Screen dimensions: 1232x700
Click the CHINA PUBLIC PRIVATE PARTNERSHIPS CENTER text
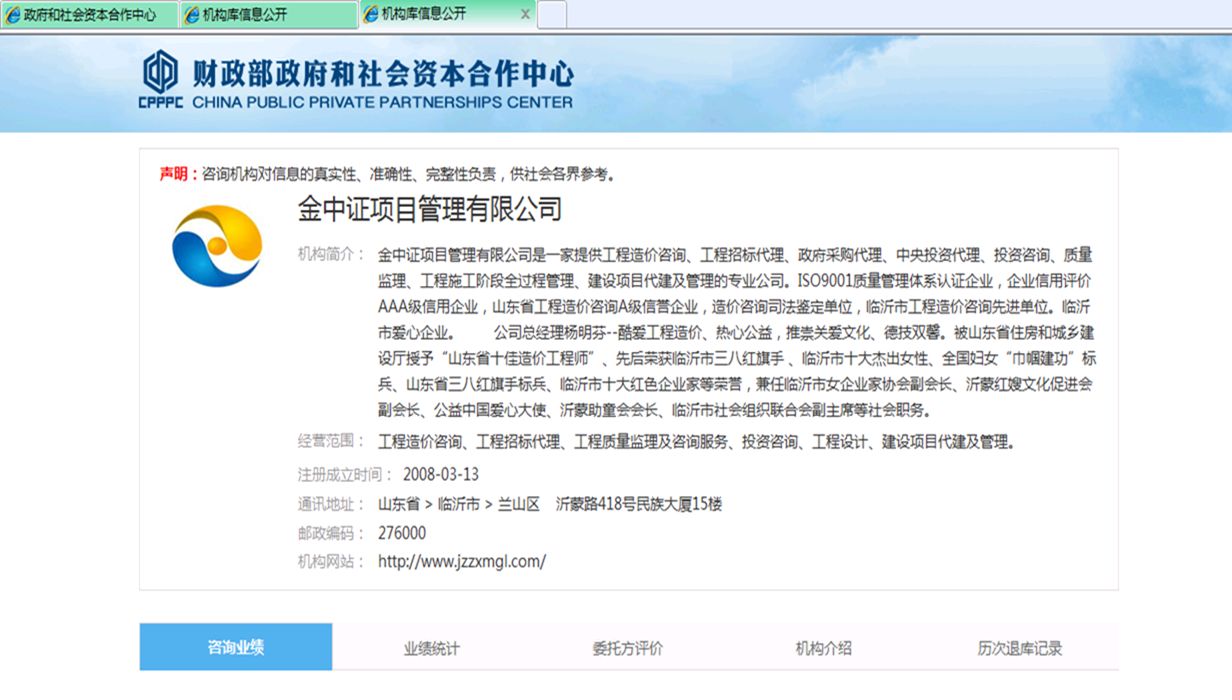point(383,102)
